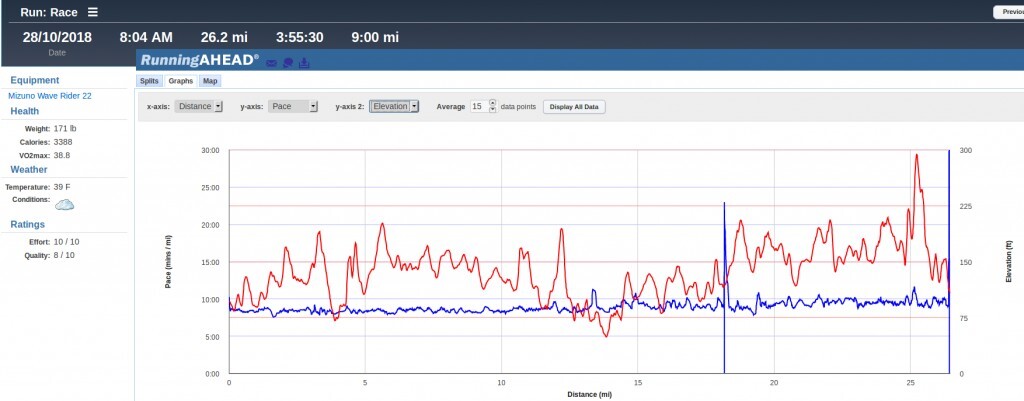Click the Average data points input field
Viewport: 1024px width, 401px height.
tap(478, 106)
